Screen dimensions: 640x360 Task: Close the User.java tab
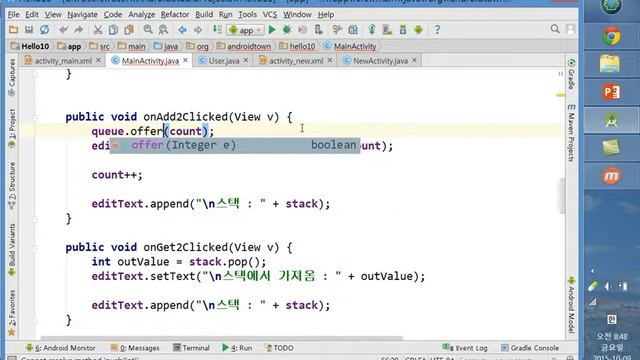point(246,60)
